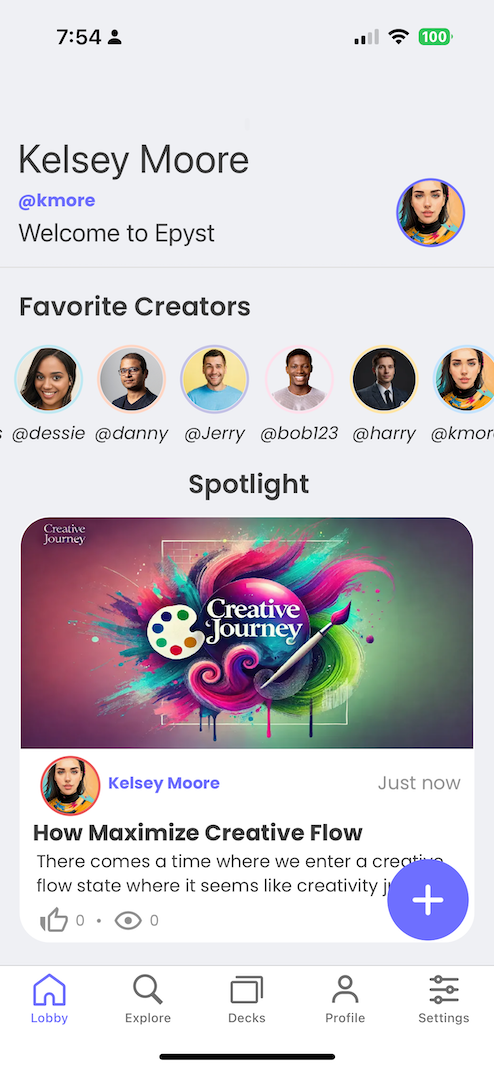Open @danny creator avatar
The height and width of the screenshot is (1070, 494).
tap(132, 379)
